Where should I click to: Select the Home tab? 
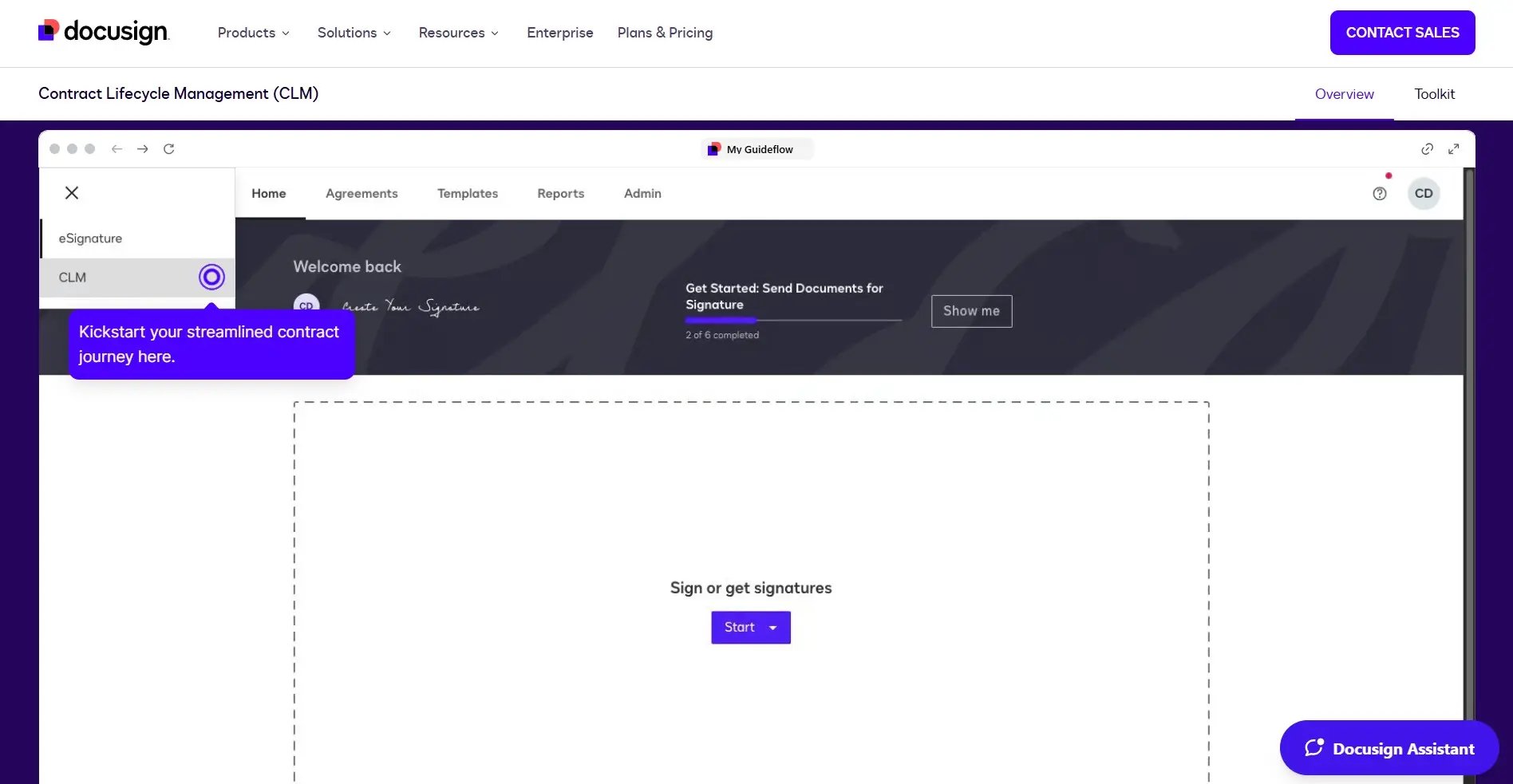tap(269, 194)
